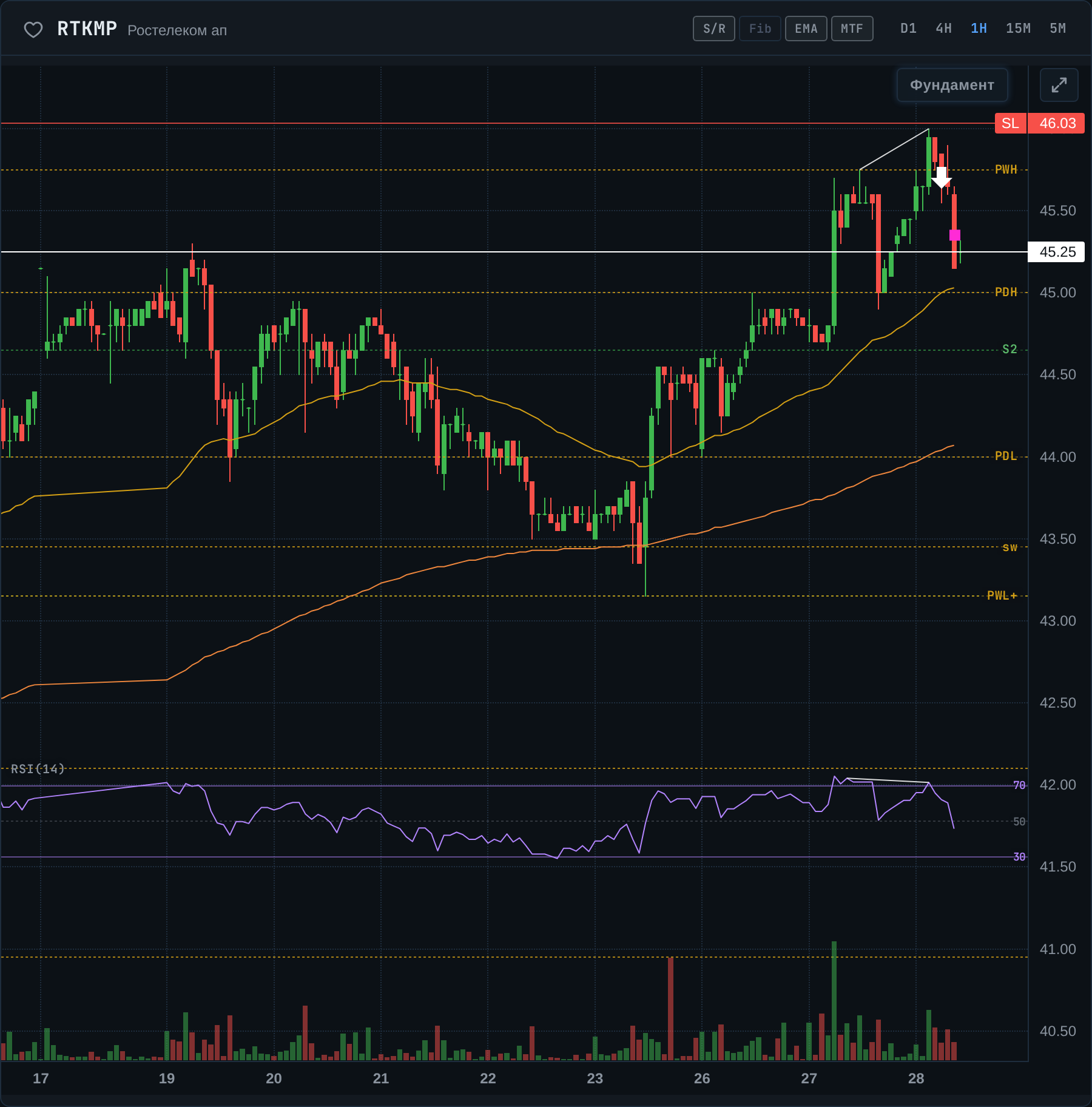Click the RSI 30 oversold label
Viewport: 1092px width, 1107px height.
point(1019,857)
